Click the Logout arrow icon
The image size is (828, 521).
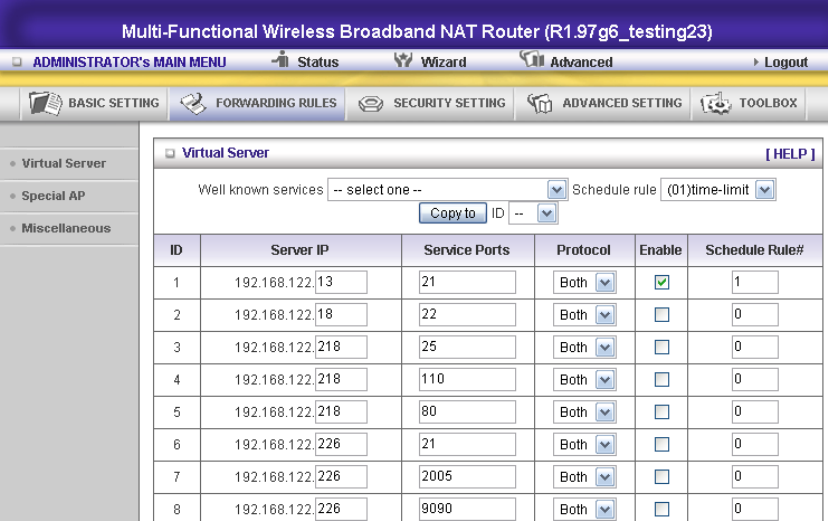click(x=756, y=62)
